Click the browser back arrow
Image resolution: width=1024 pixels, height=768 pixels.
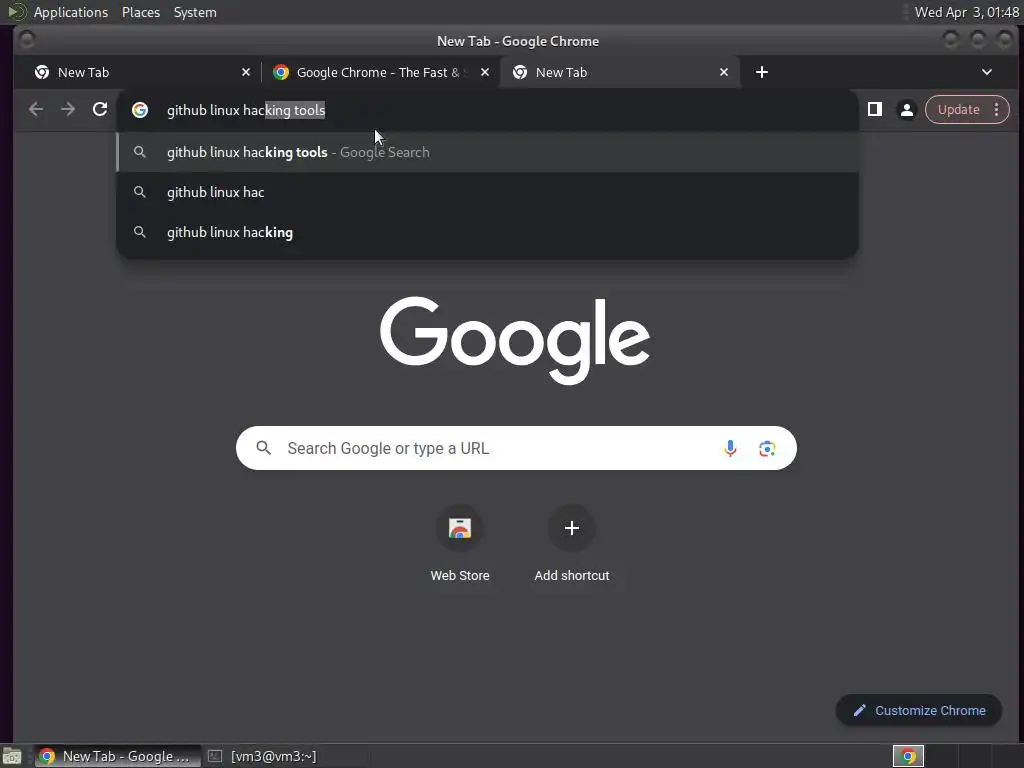click(36, 110)
